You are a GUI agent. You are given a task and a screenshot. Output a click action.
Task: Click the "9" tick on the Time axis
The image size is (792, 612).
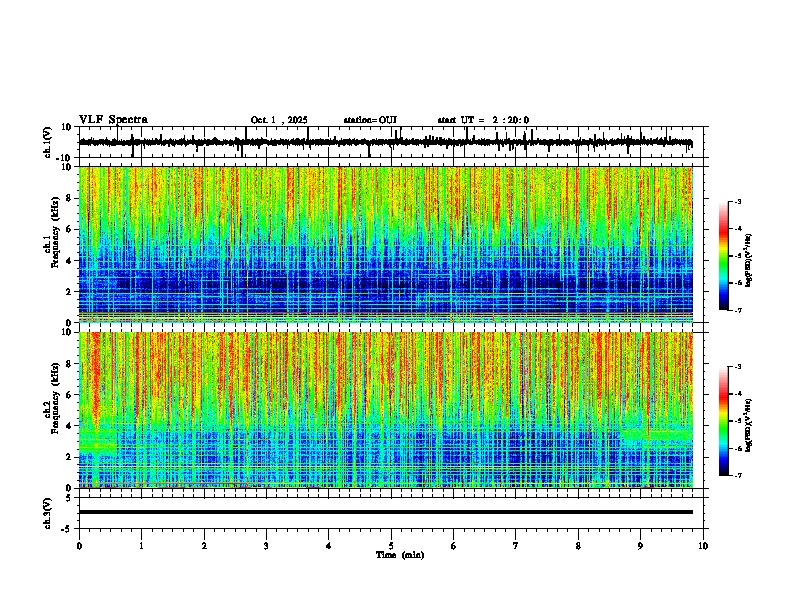point(640,546)
